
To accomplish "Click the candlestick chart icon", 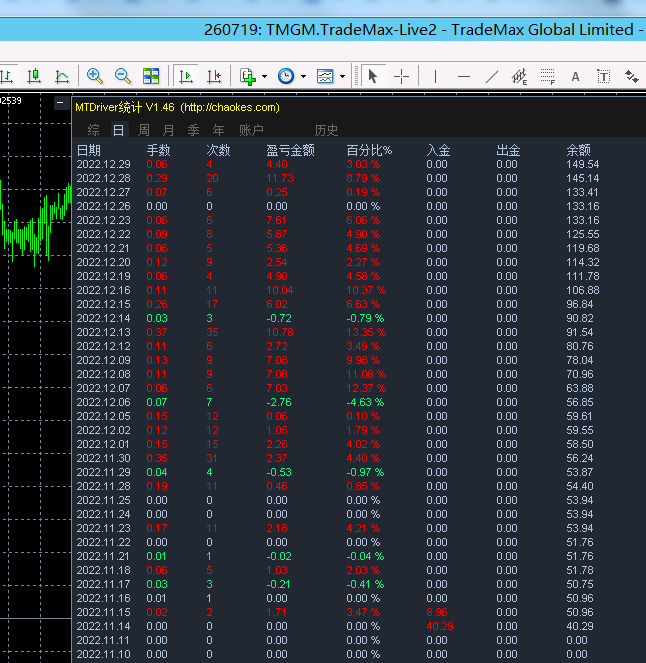I will [x=34, y=76].
